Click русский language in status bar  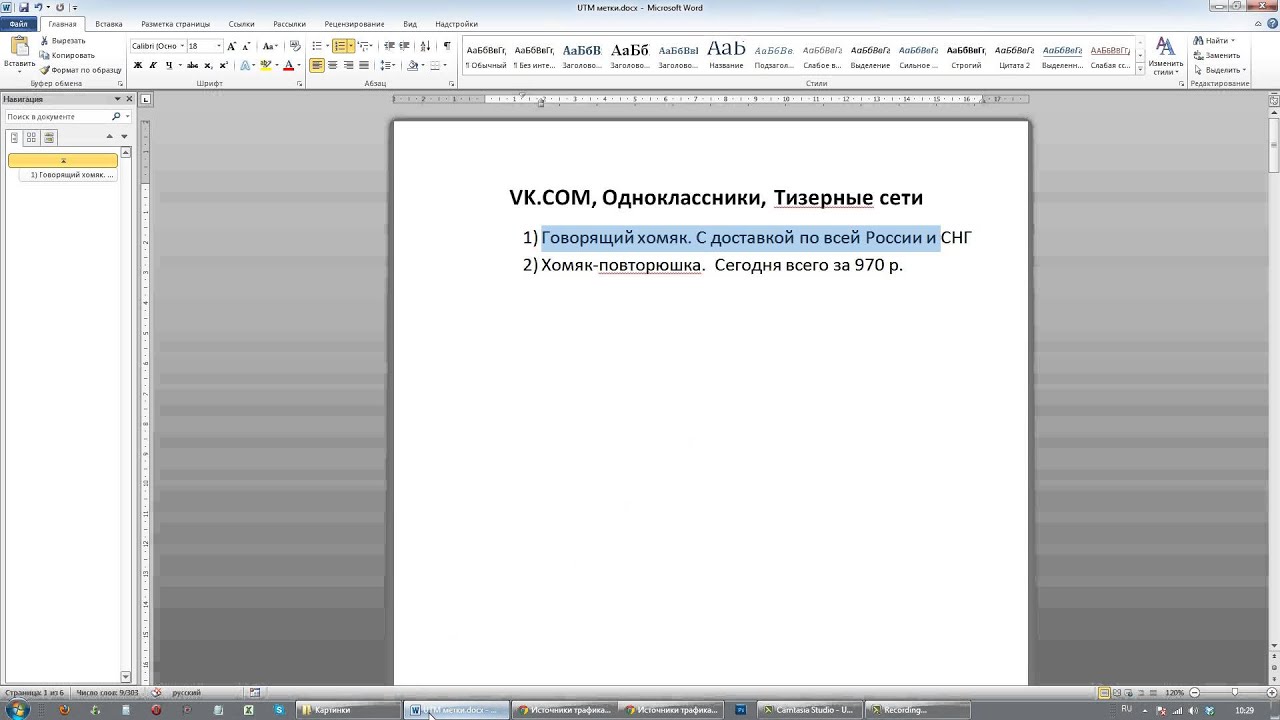pos(187,693)
